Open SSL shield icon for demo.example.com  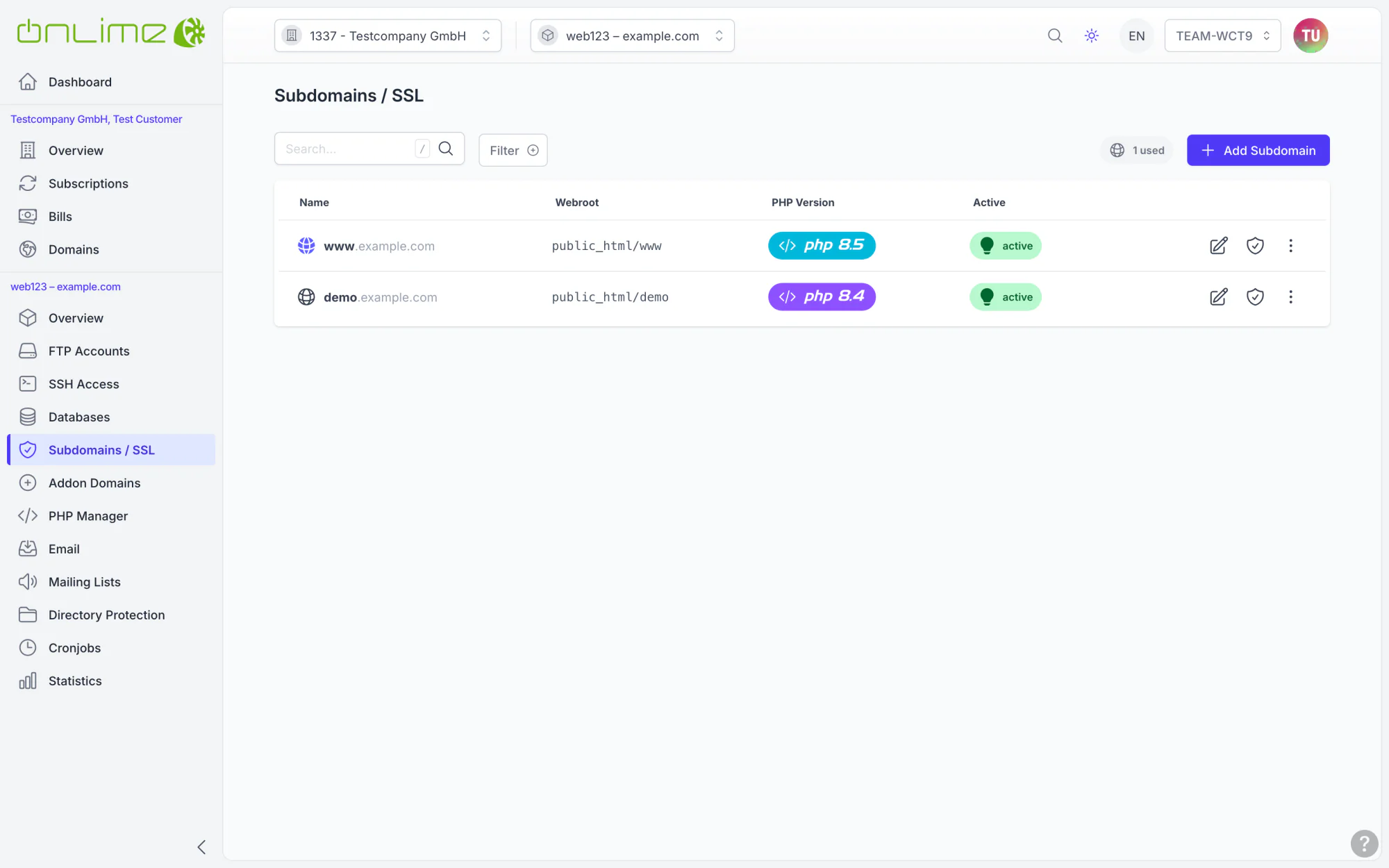(1255, 297)
